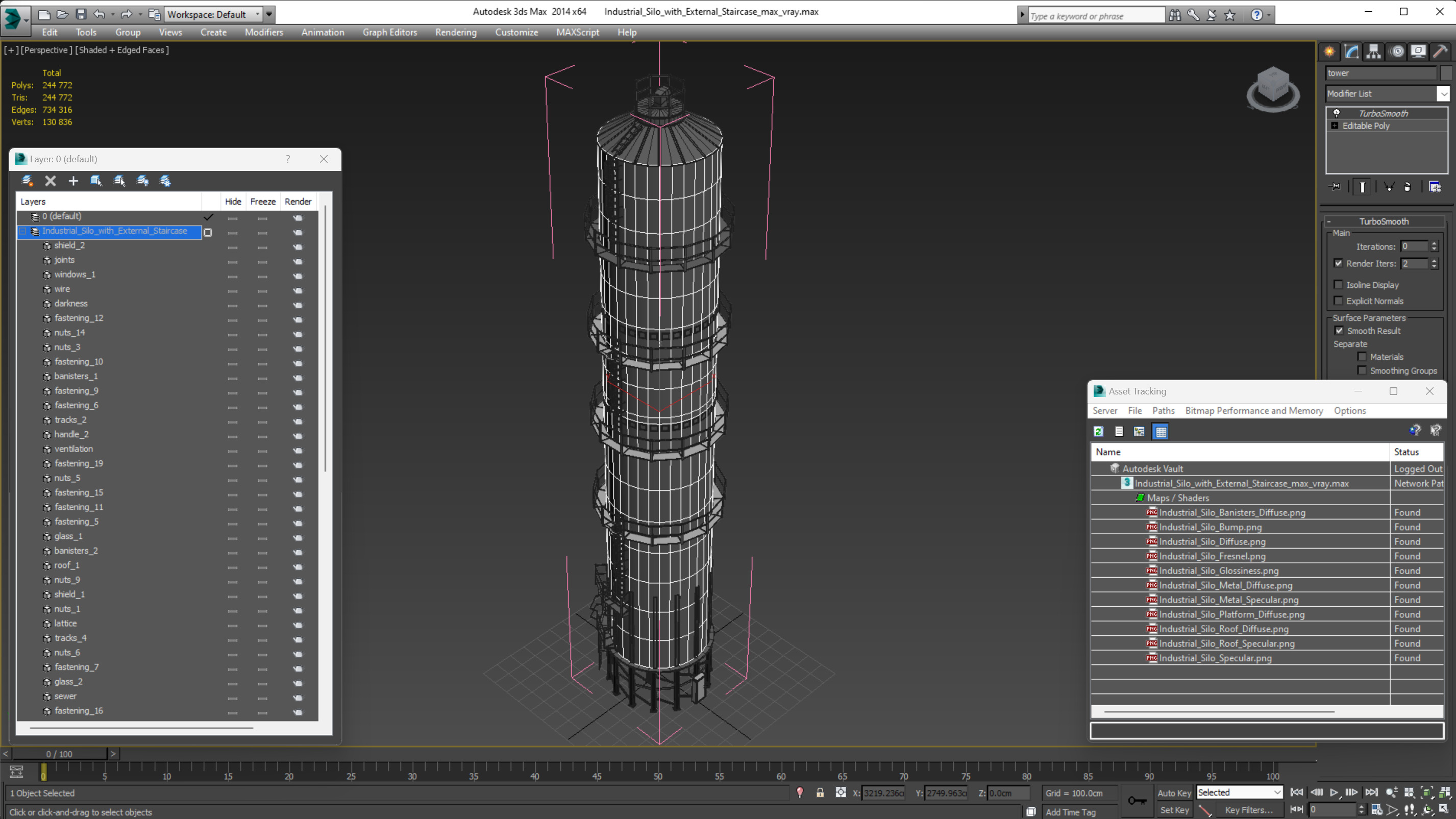The width and height of the screenshot is (1456, 819).
Task: Click the Add Selection to Layer plus icon
Action: (x=73, y=181)
